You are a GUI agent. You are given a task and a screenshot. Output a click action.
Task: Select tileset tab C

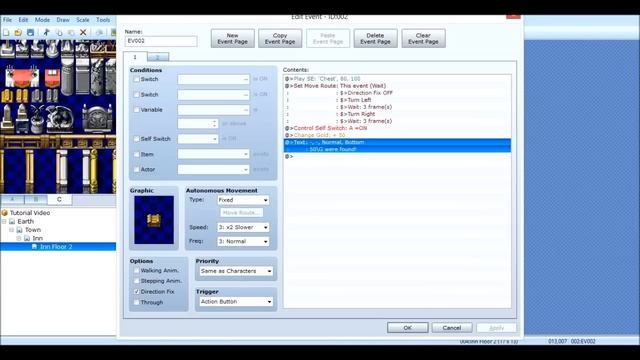60,199
